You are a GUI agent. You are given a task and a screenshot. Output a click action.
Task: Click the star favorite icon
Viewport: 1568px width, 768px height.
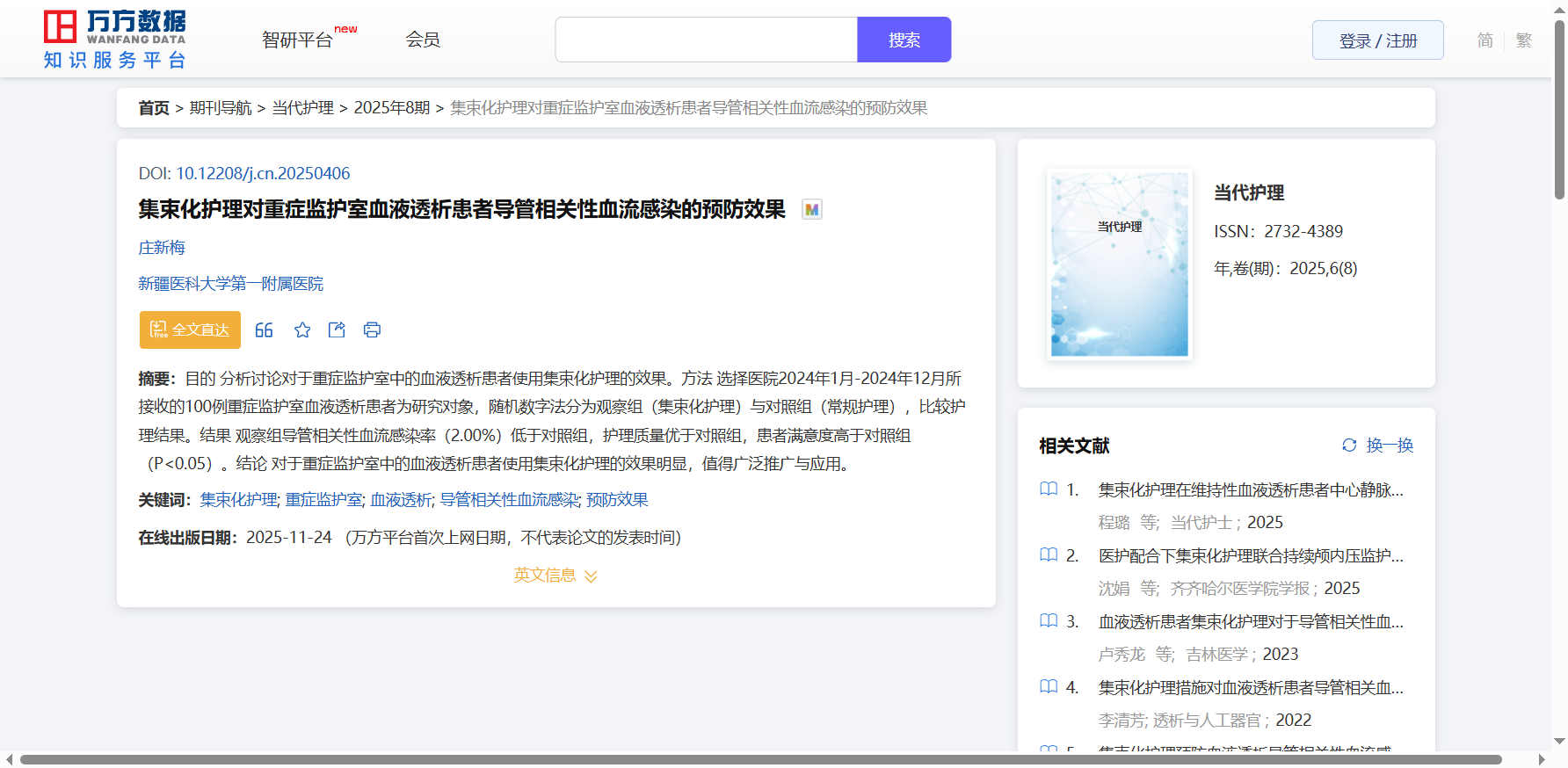[x=302, y=330]
